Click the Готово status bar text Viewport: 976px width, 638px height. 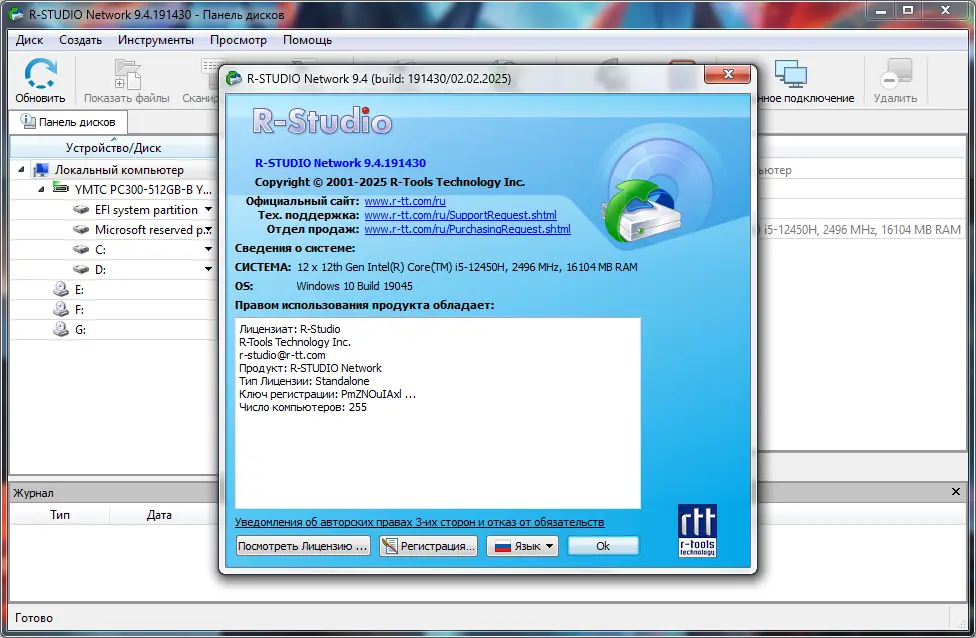point(34,617)
